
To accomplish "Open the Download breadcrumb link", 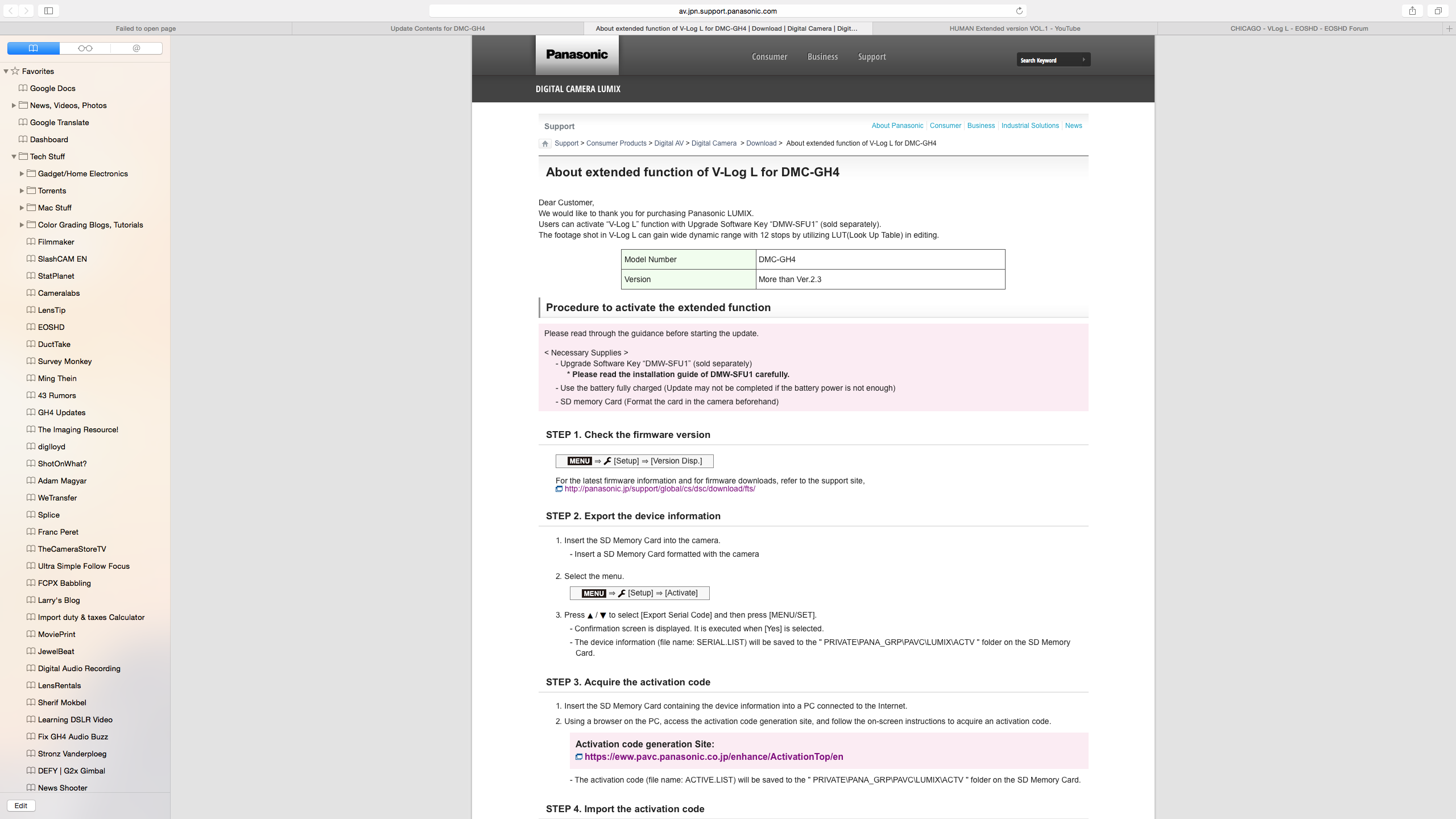I will [x=761, y=143].
